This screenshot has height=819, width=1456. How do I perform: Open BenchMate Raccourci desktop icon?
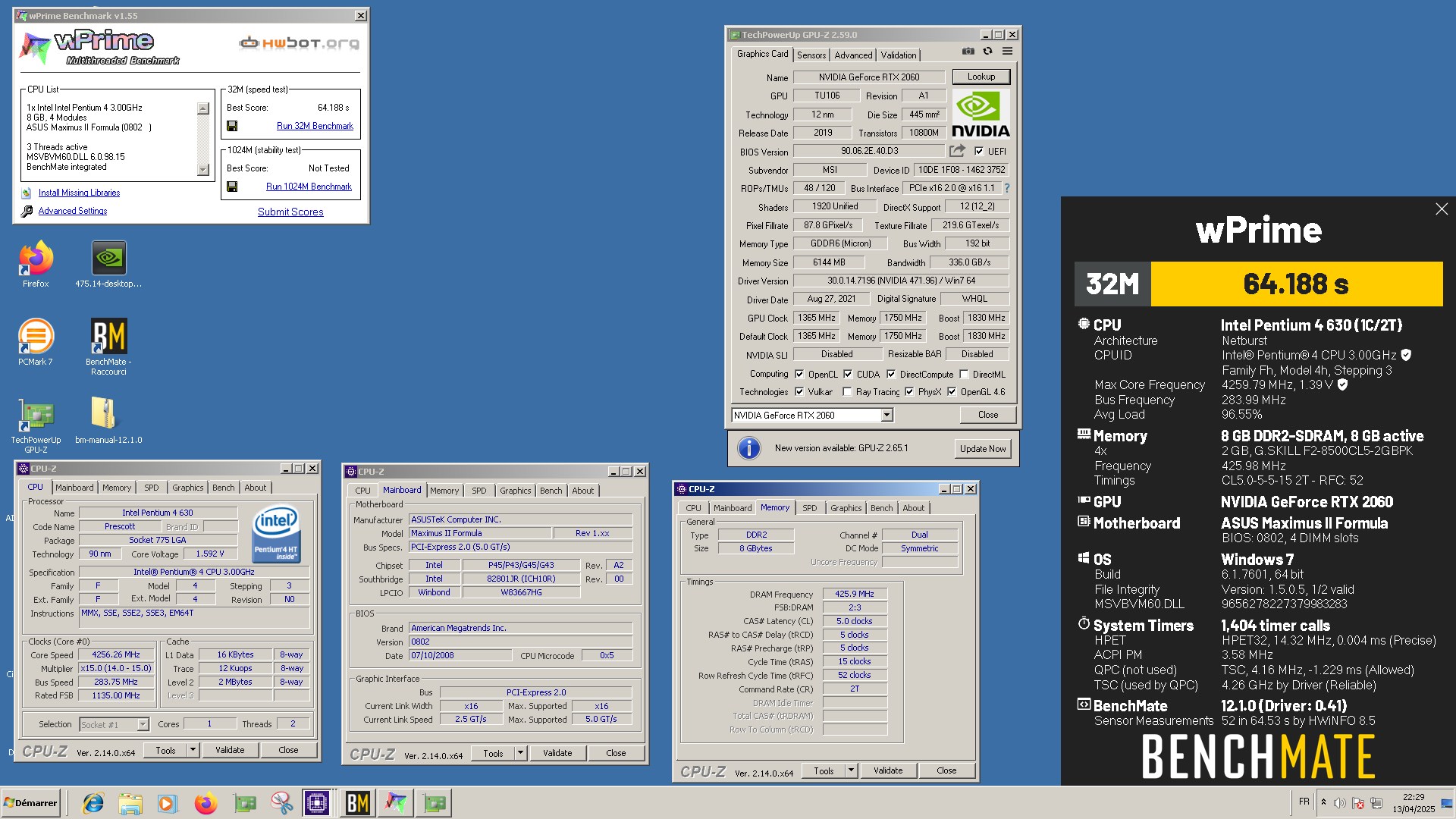pos(108,347)
